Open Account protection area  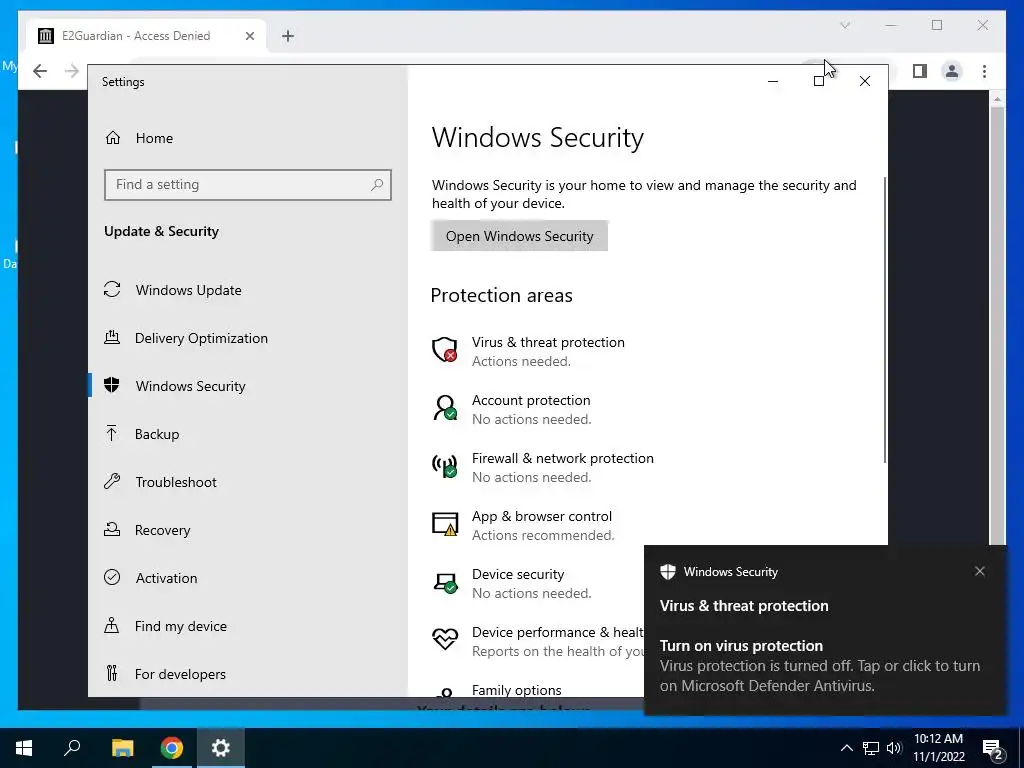[531, 409]
